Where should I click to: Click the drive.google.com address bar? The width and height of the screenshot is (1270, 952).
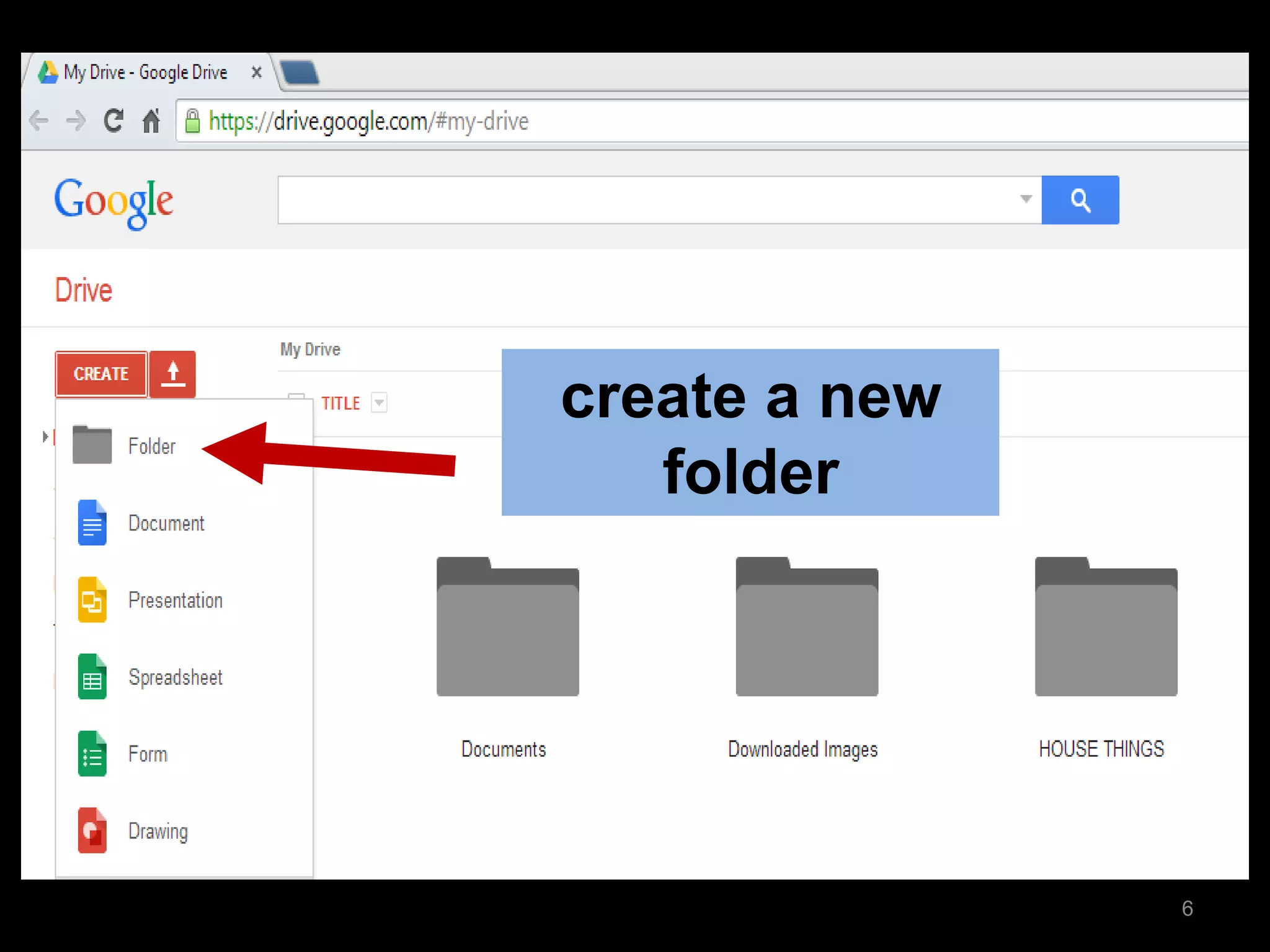tap(712, 121)
